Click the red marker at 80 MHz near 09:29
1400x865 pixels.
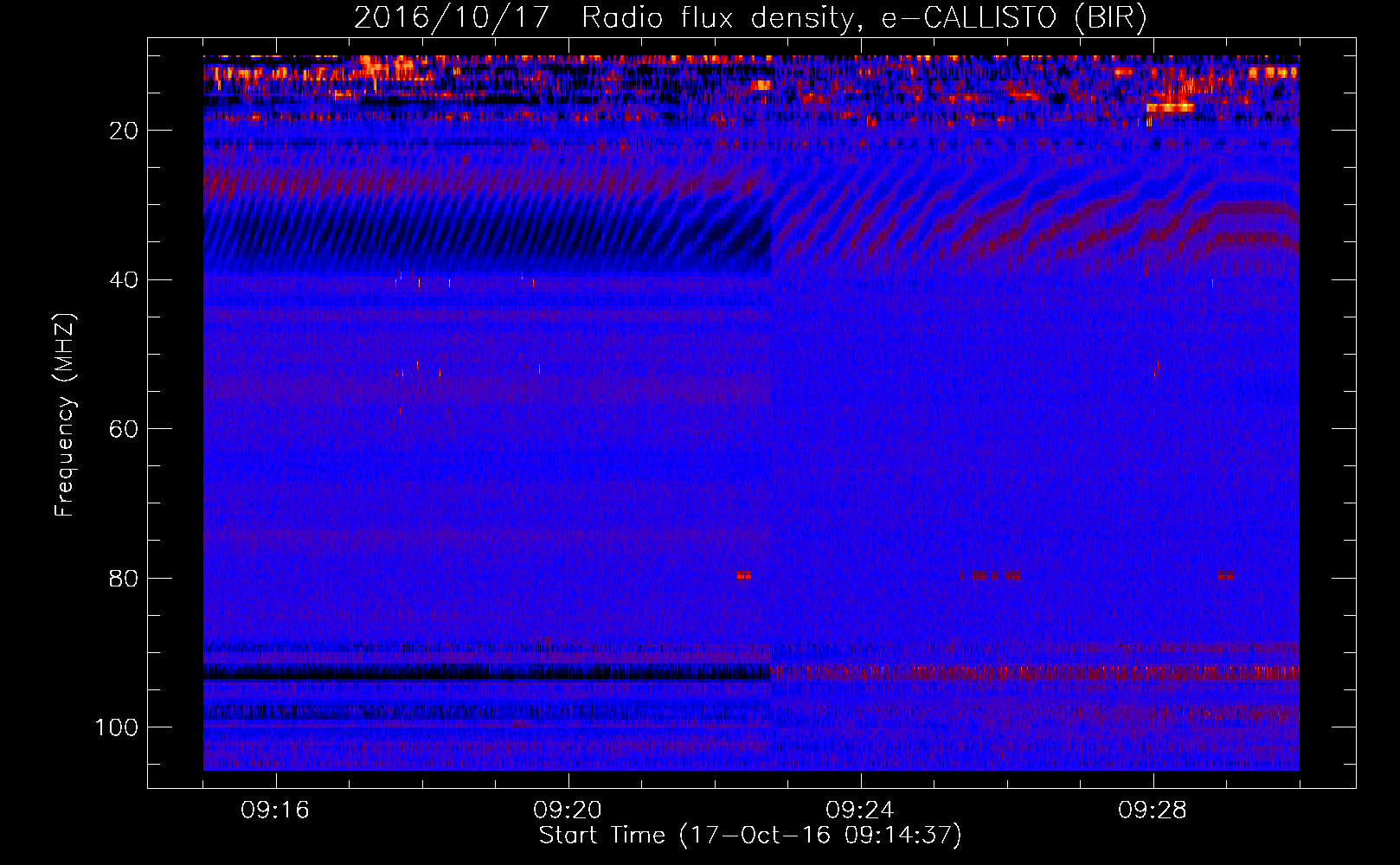pos(1225,575)
